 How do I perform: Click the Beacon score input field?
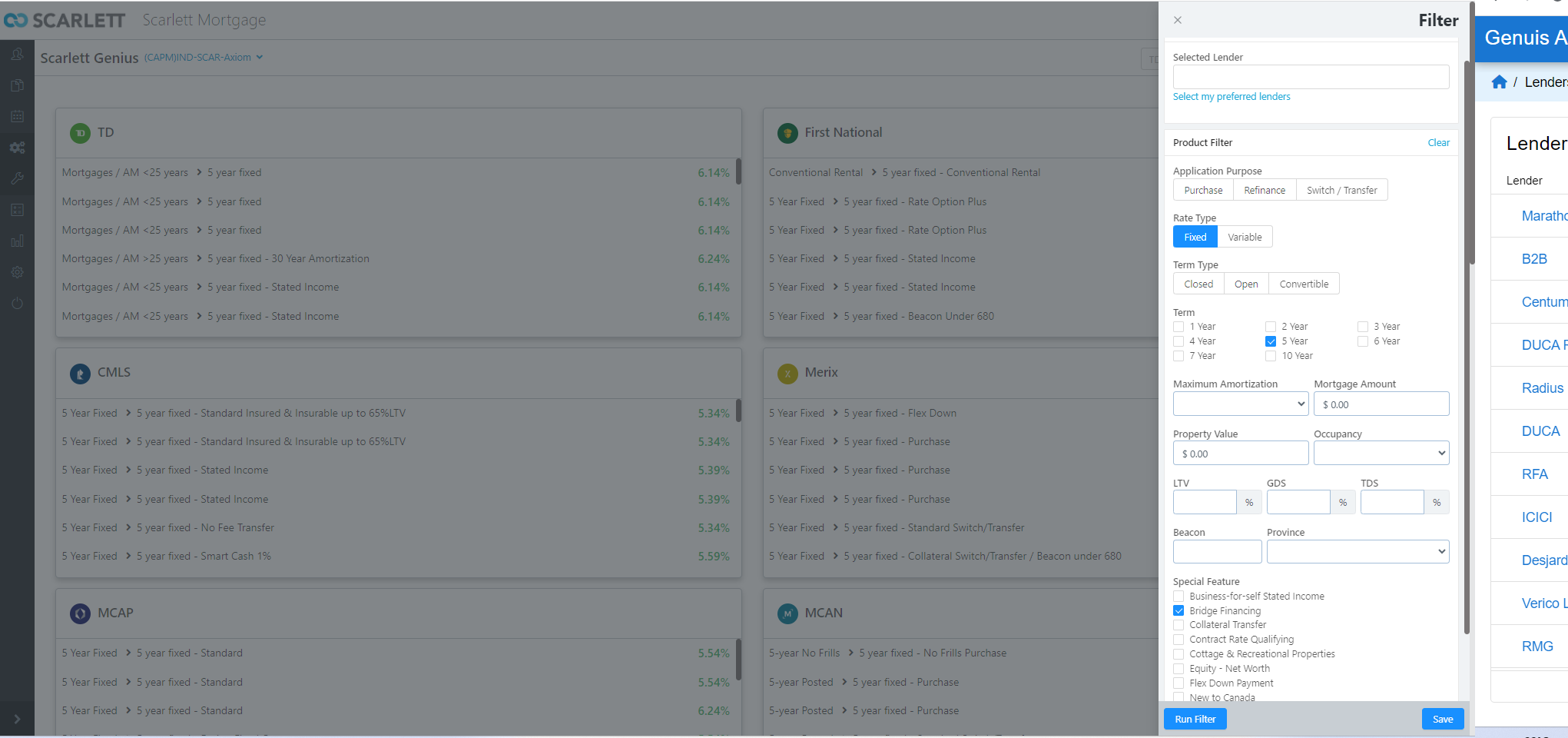pyautogui.click(x=1217, y=551)
